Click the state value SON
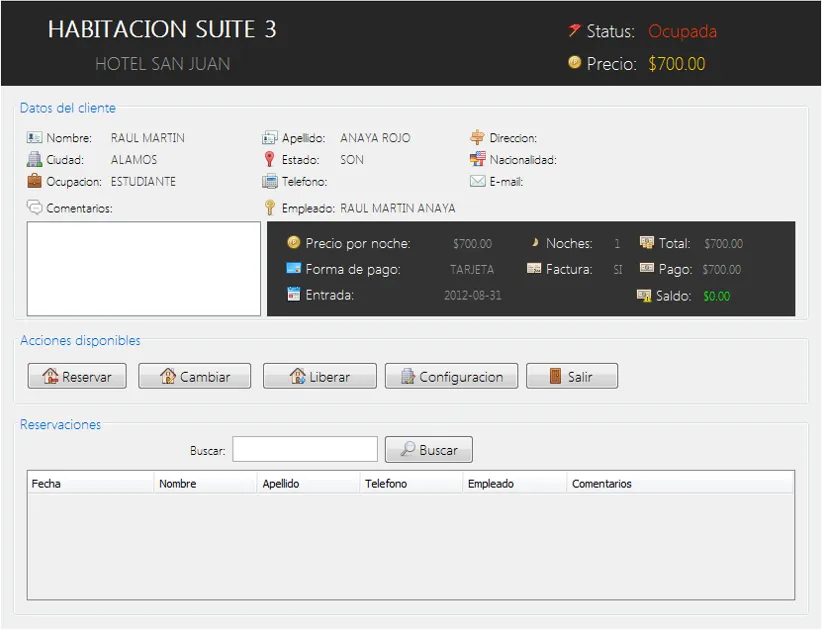The height and width of the screenshot is (630, 822). (x=352, y=160)
